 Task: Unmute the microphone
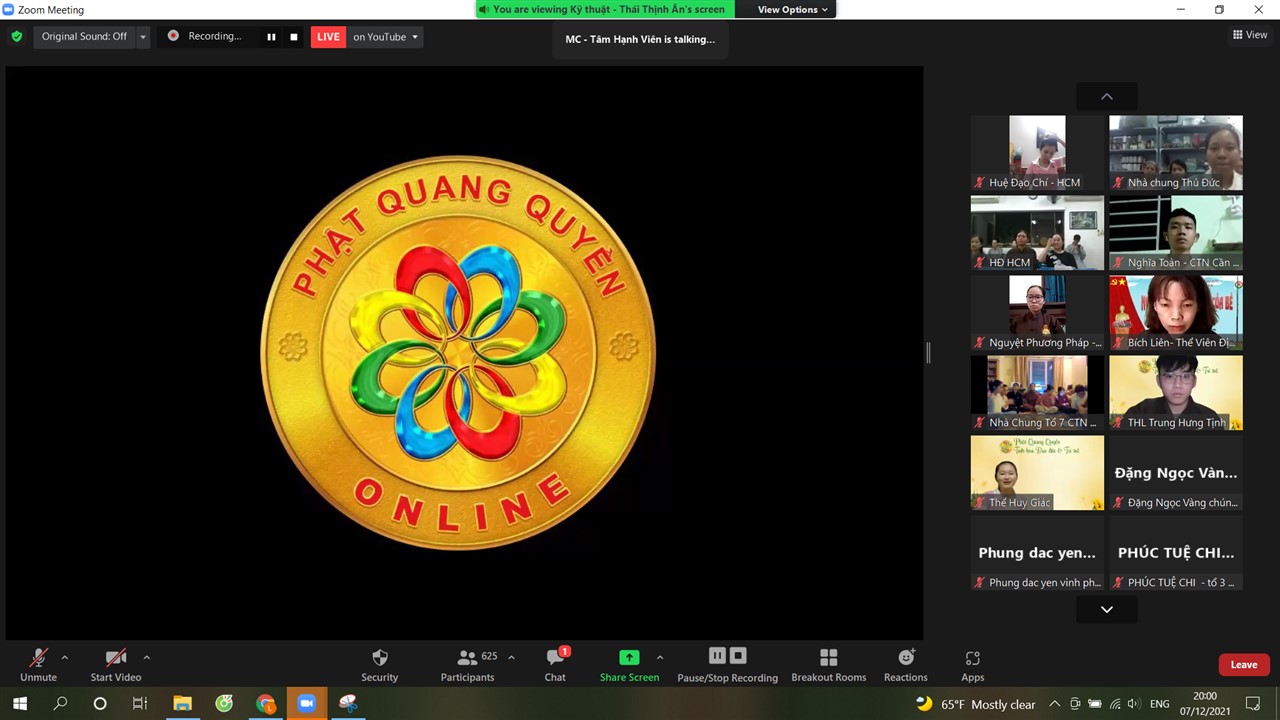click(38, 665)
